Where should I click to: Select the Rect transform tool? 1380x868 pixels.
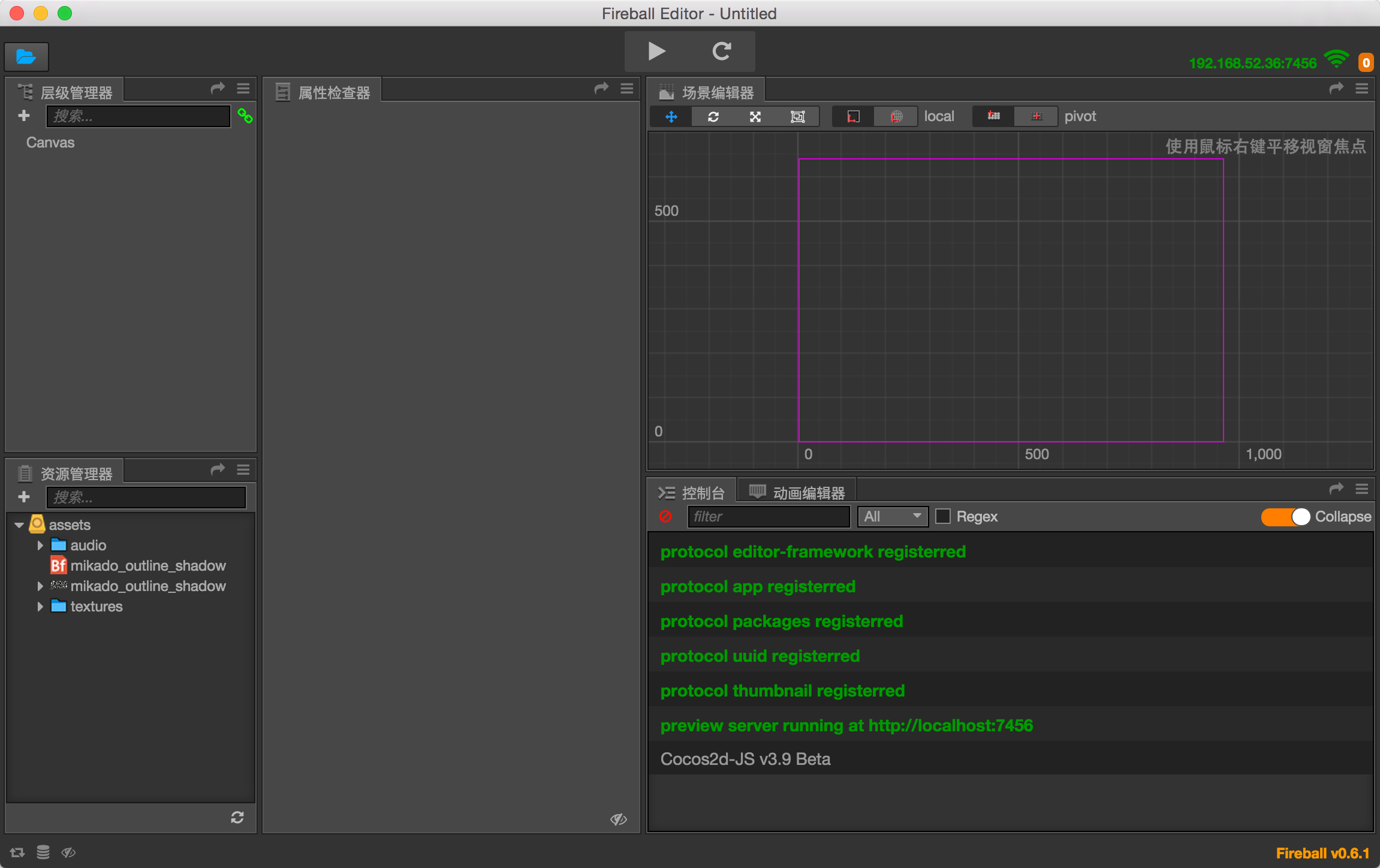point(798,117)
